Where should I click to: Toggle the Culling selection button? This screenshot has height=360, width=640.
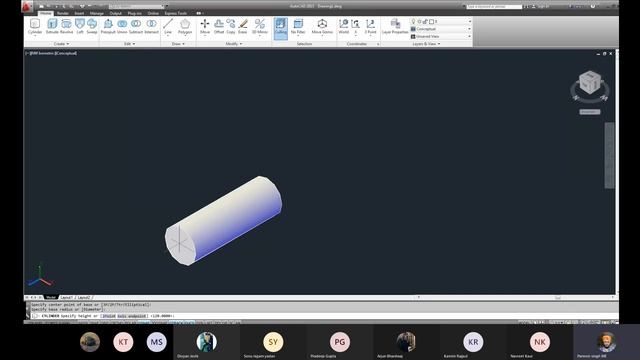(280, 28)
